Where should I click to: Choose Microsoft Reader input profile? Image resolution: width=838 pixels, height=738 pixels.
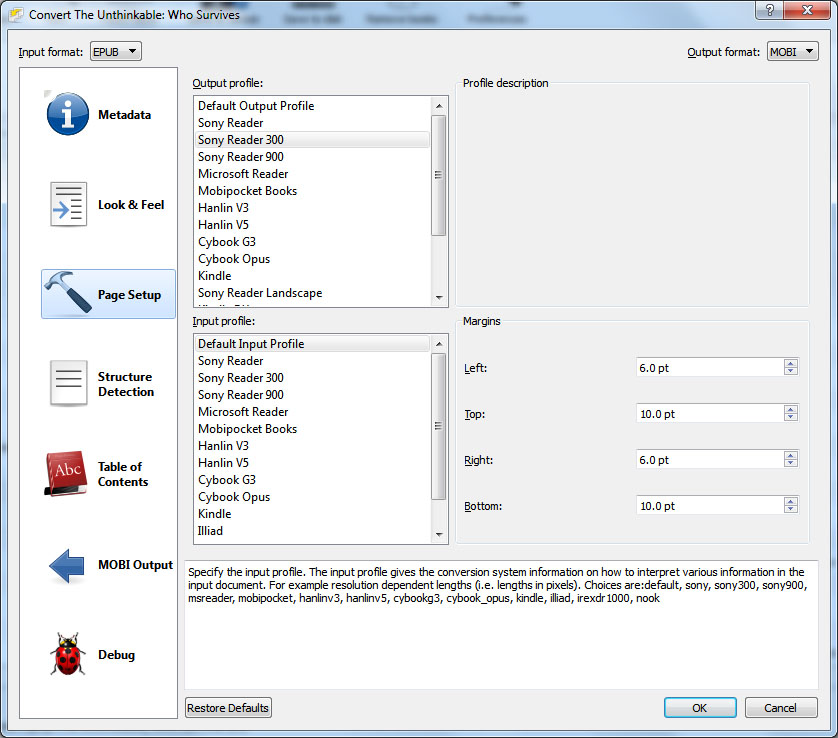coord(312,412)
